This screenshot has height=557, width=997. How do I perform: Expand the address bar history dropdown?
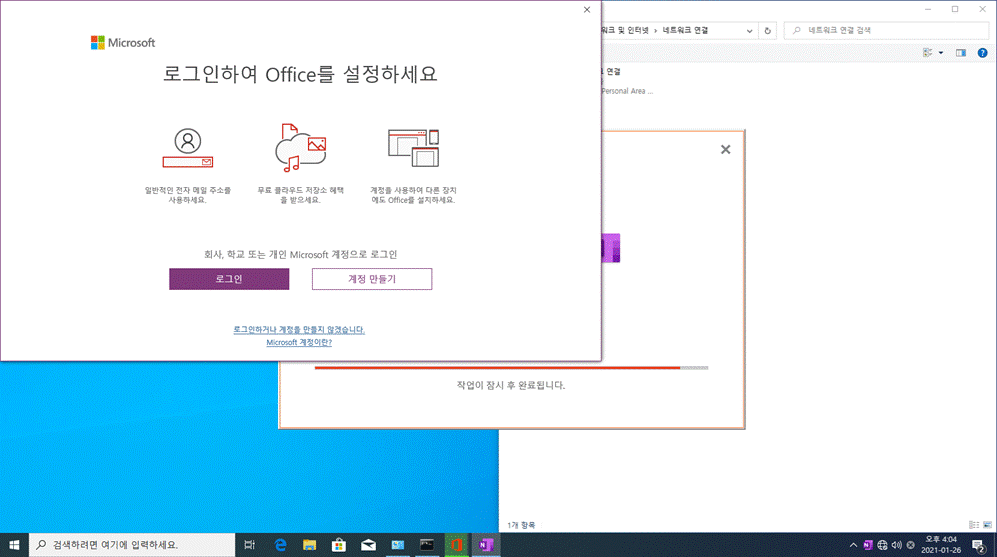tap(750, 31)
